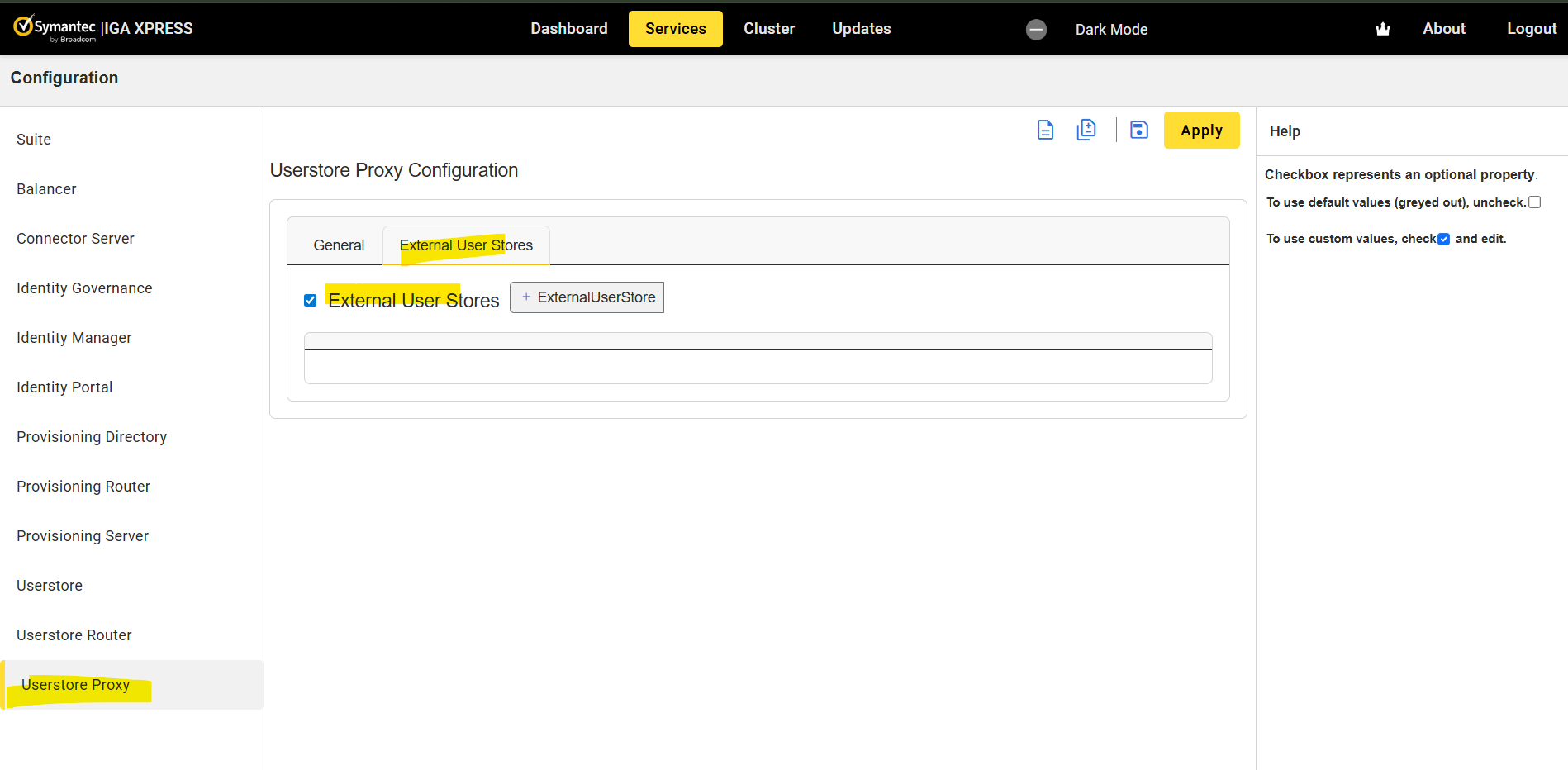Open the Cluster page

pos(768,29)
